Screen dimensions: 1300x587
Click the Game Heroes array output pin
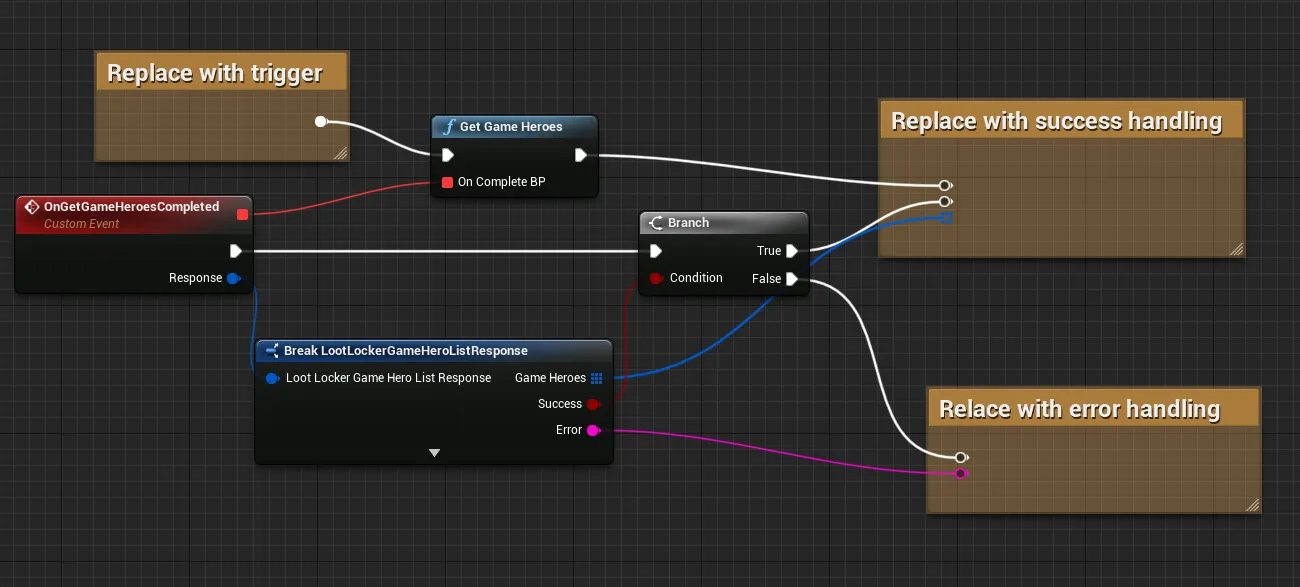click(597, 378)
